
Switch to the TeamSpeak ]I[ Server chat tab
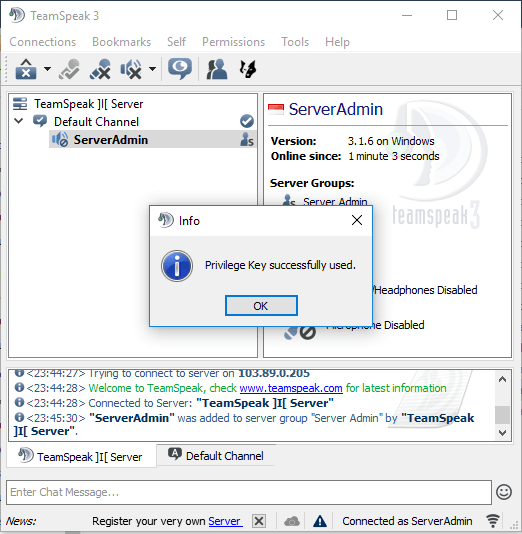coord(81,456)
